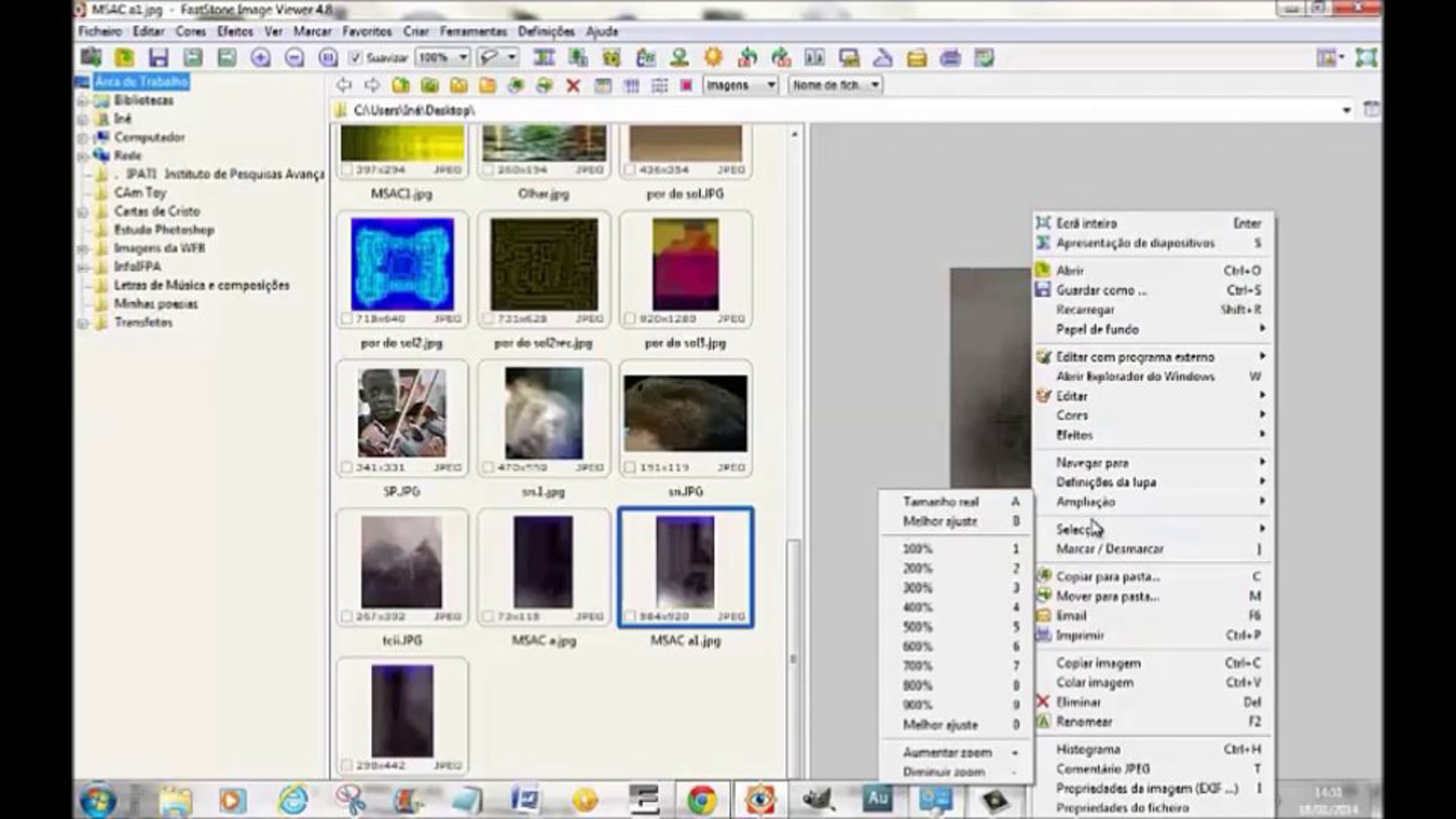Check the box on SP.JPG thumbnail

coord(346,468)
